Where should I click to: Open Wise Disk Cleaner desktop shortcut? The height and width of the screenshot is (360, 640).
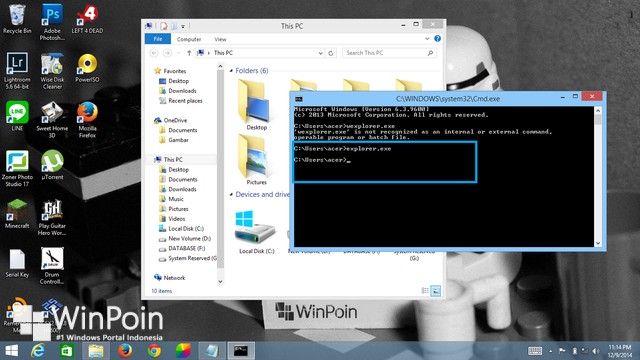pos(52,70)
